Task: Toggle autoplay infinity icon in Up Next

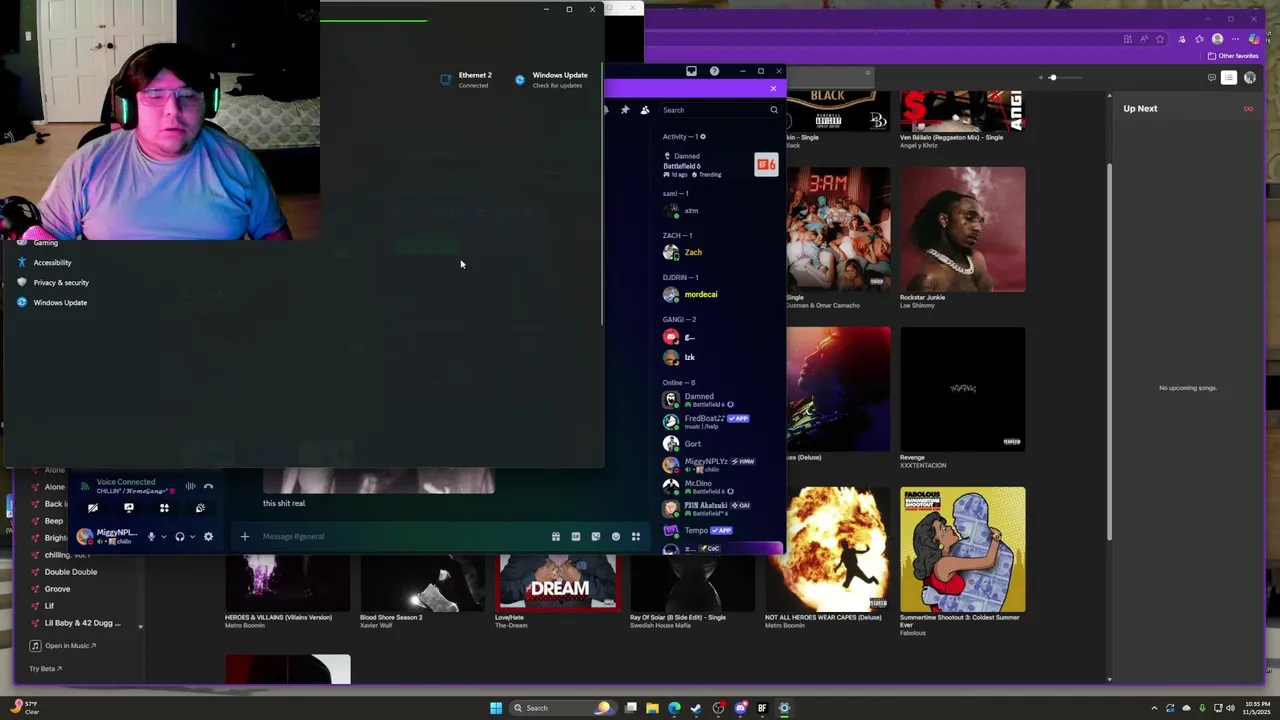Action: click(x=1248, y=109)
